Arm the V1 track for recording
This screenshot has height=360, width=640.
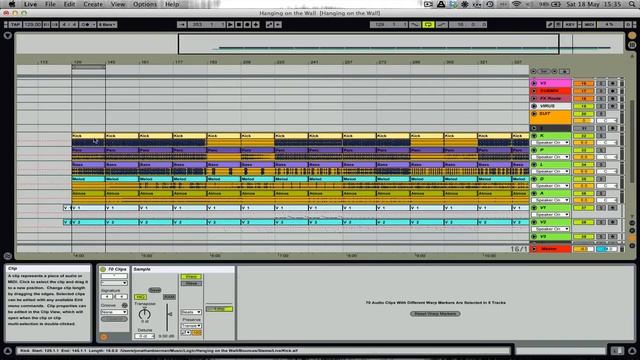(612, 83)
